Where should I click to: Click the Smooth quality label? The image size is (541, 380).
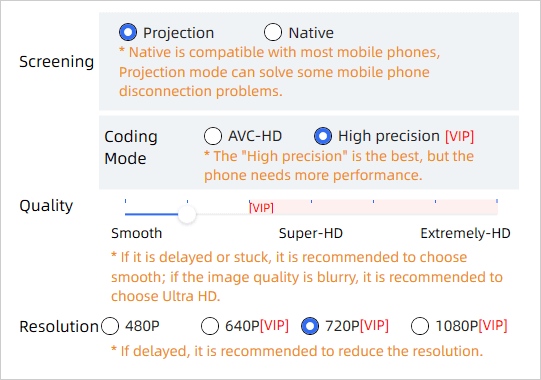pos(136,233)
